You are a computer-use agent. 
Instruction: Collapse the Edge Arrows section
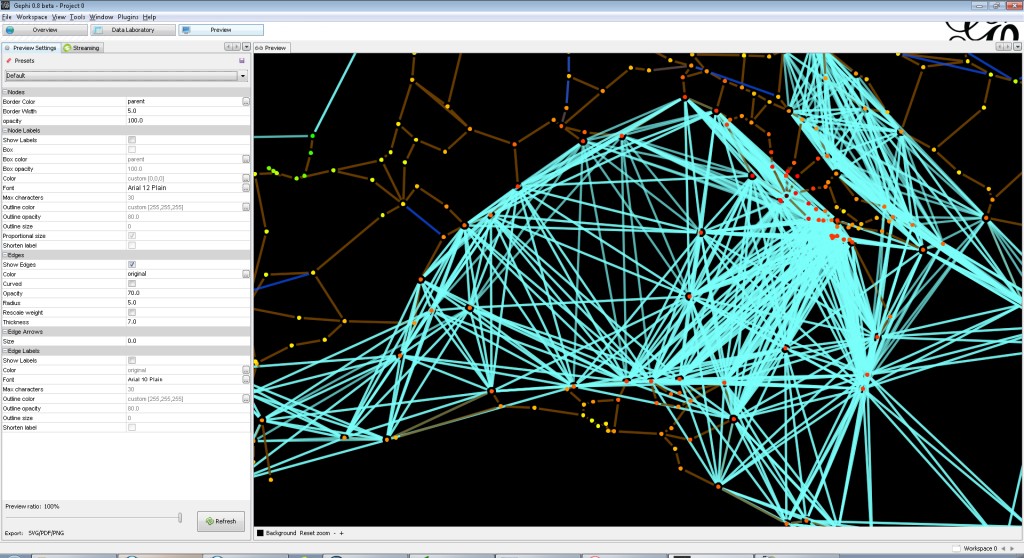tap(5, 332)
